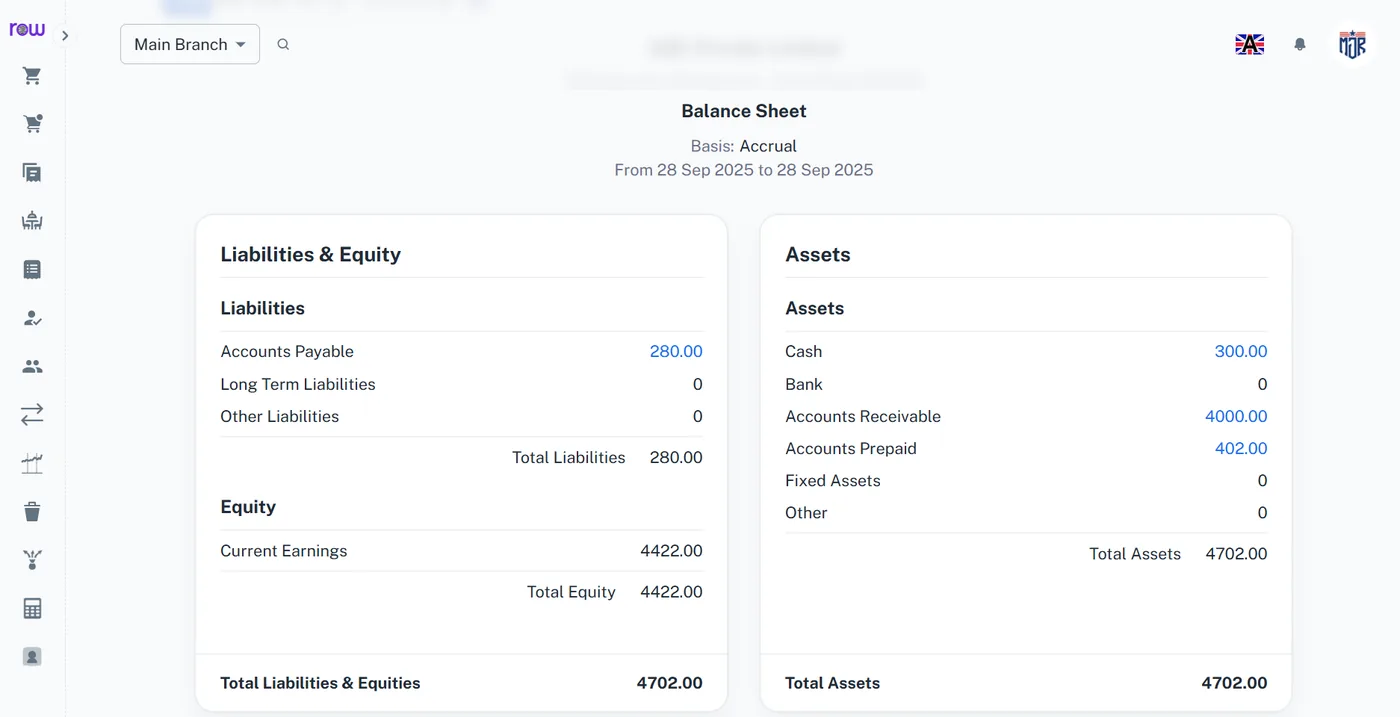The height and width of the screenshot is (717, 1400).
Task: Click the Accounts Payable label
Action: tap(287, 352)
